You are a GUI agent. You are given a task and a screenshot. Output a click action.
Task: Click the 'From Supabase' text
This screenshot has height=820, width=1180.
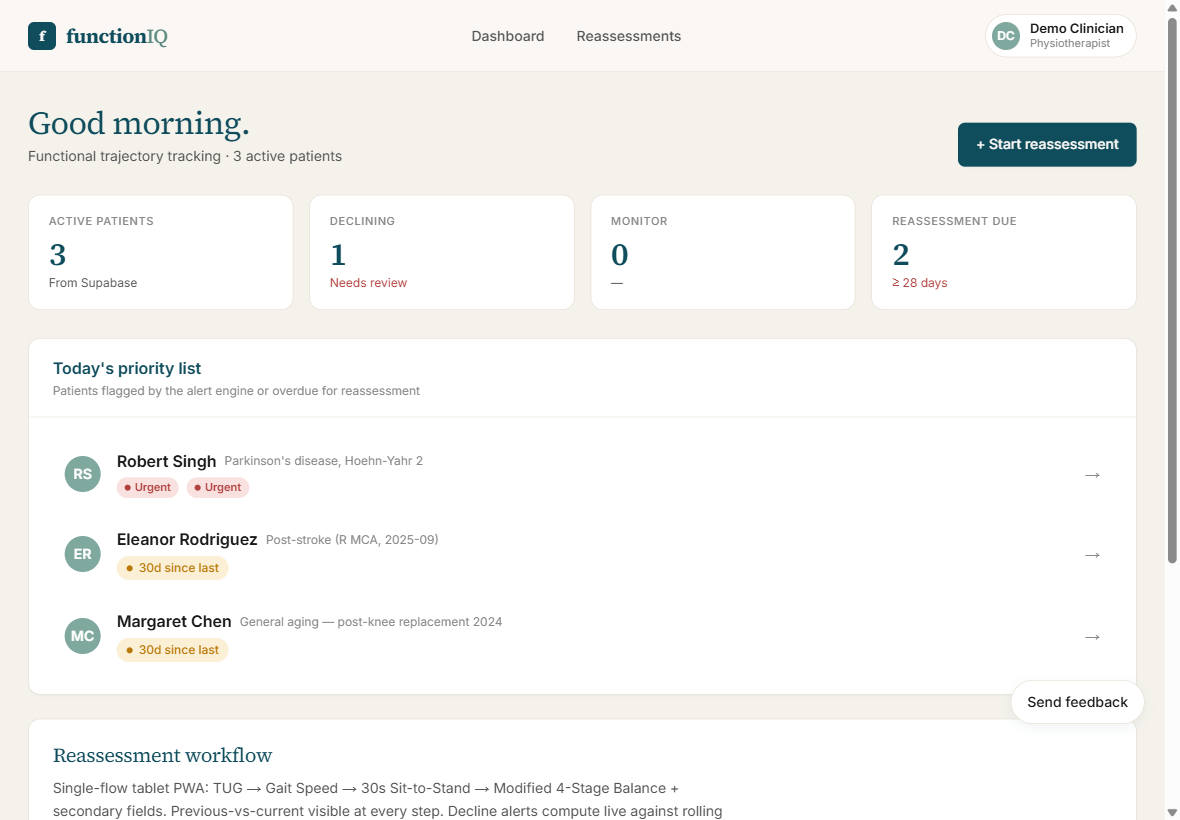click(93, 283)
